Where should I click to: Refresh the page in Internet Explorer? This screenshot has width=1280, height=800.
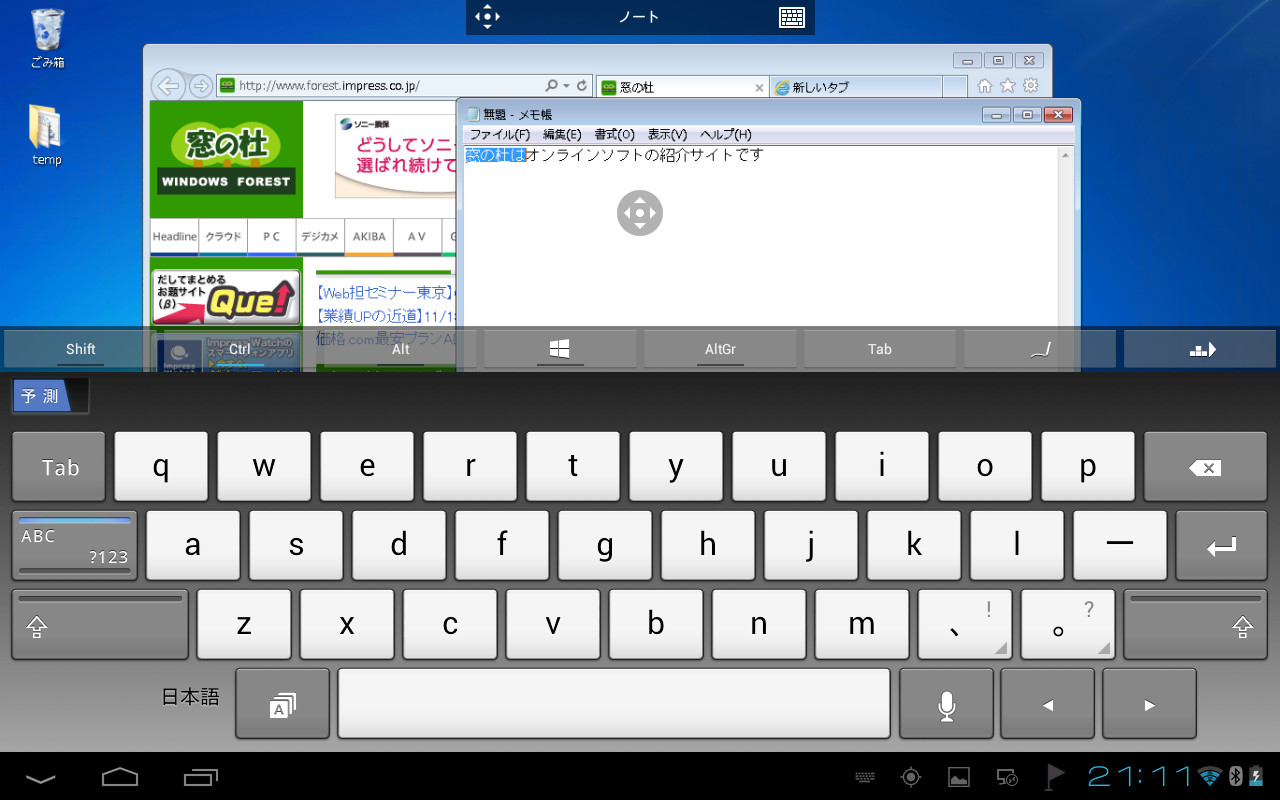(582, 86)
